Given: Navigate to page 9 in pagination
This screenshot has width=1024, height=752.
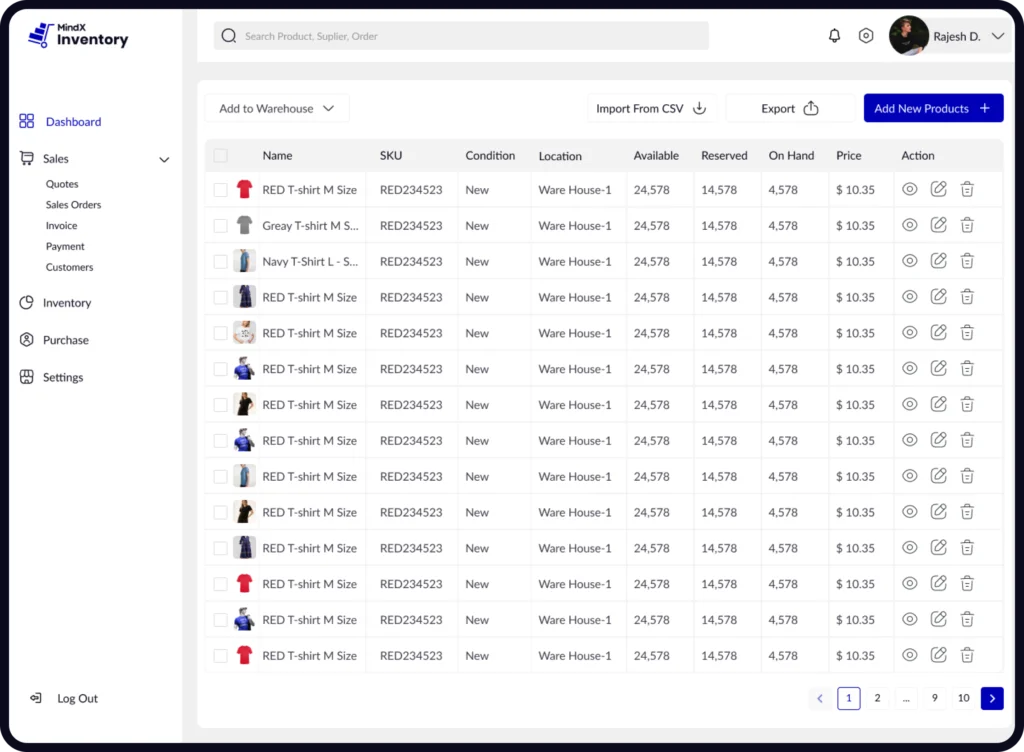Looking at the screenshot, I should coord(934,698).
